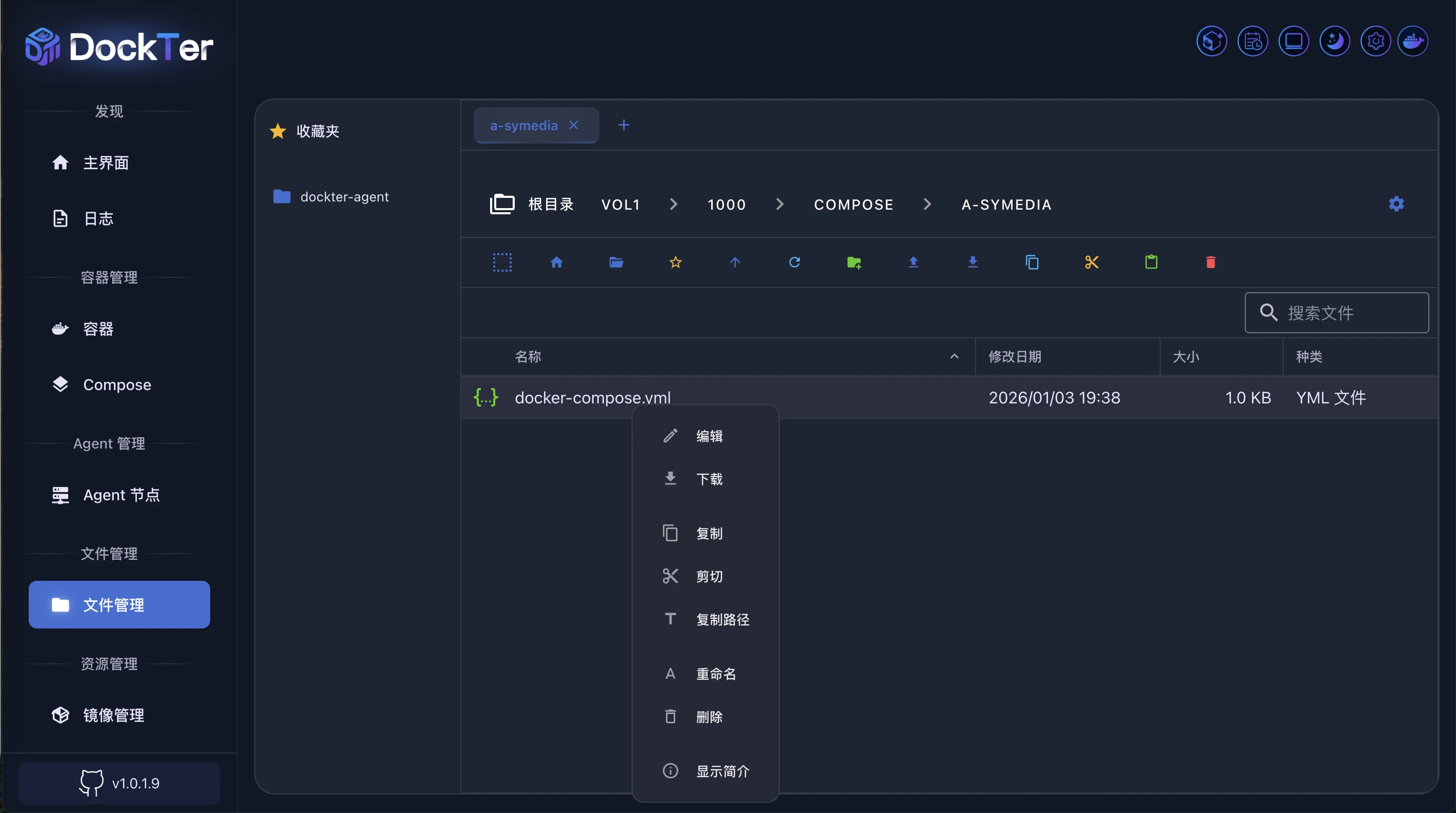Choose 重命名 from context menu
Screen dimensions: 1456x813
[716, 674]
